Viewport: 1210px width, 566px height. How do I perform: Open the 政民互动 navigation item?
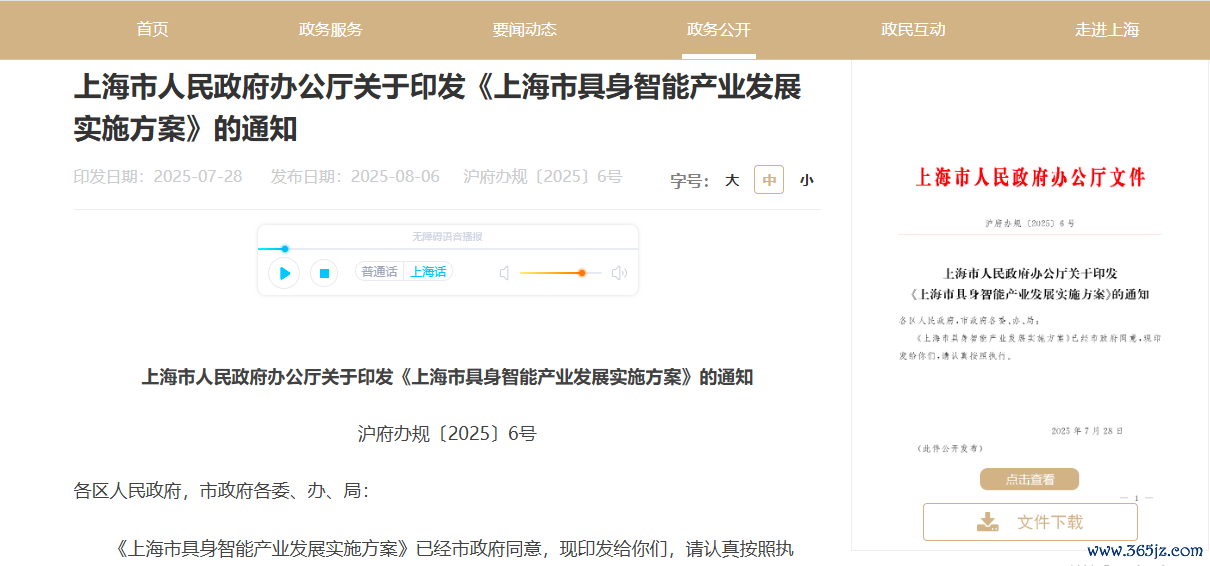(913, 30)
